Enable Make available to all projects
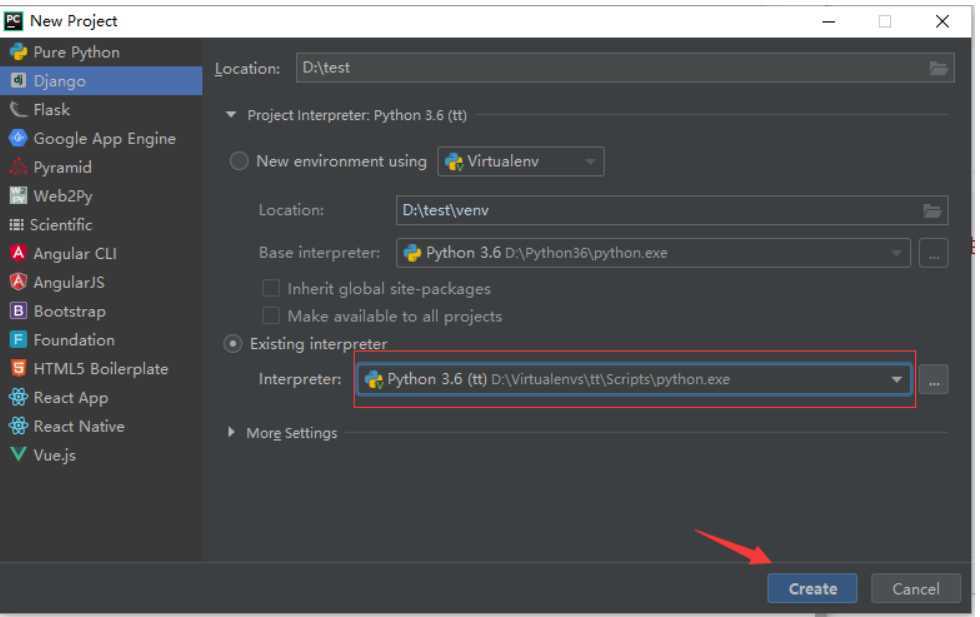This screenshot has height=617, width=980. (x=271, y=316)
